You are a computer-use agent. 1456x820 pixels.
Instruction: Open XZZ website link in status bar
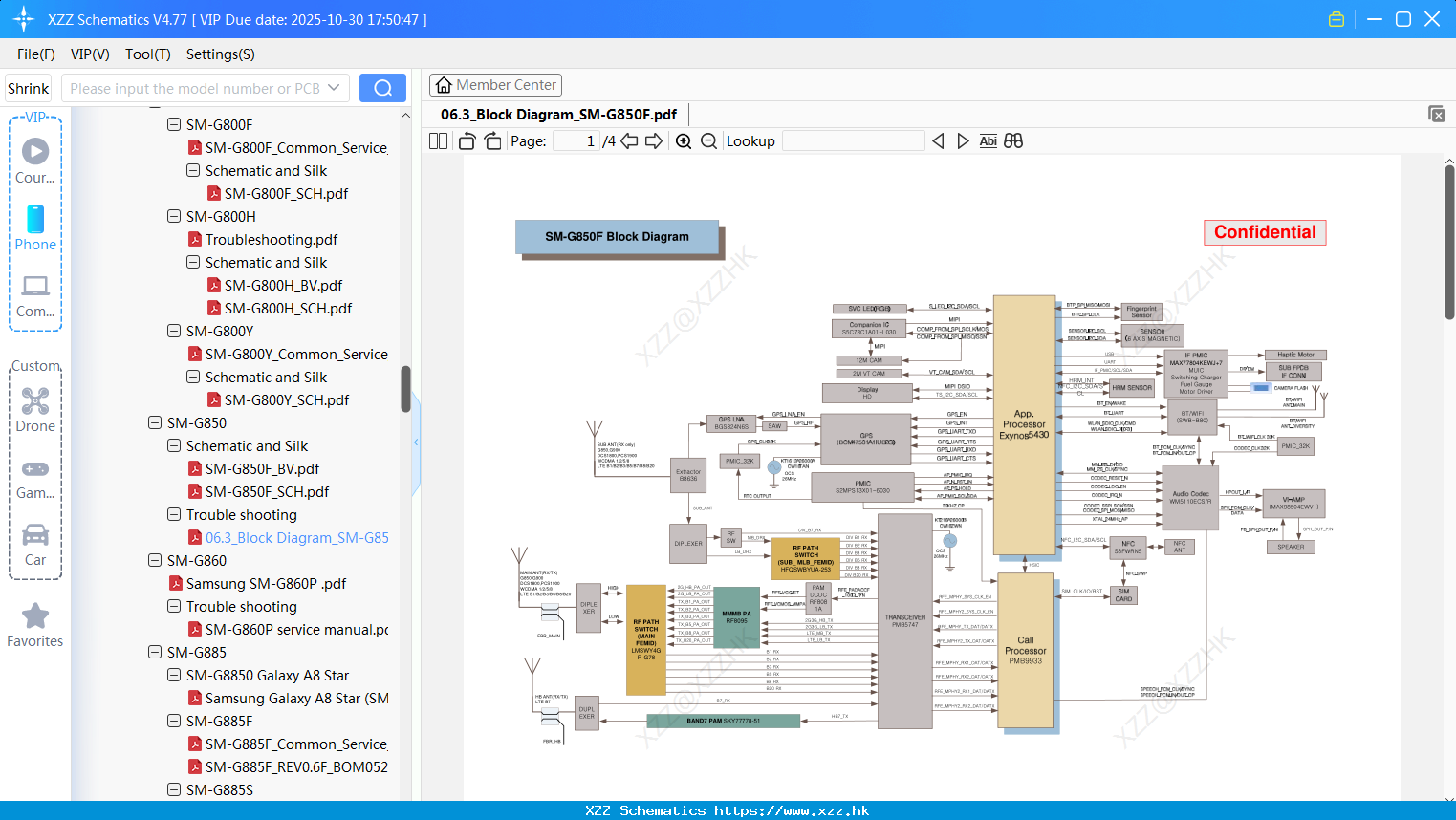pyautogui.click(x=792, y=810)
